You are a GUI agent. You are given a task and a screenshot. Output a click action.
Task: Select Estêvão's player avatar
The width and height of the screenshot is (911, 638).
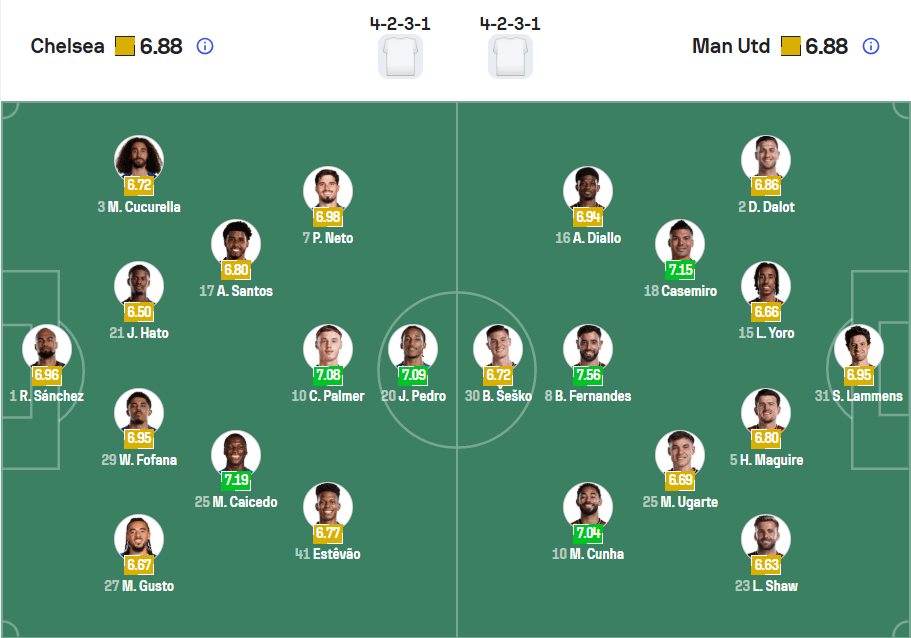328,506
